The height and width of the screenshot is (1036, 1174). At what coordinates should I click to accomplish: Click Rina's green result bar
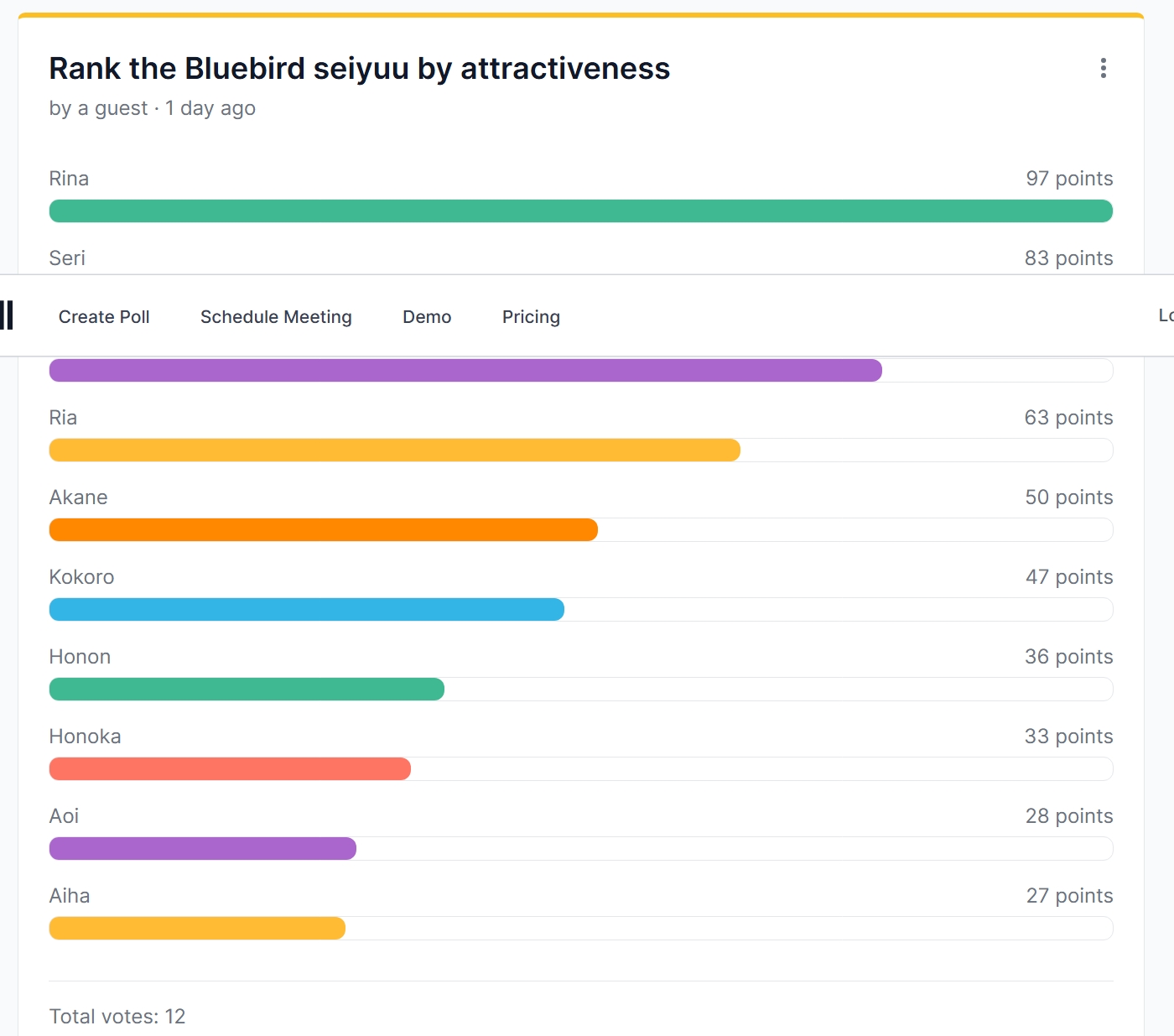click(x=580, y=211)
